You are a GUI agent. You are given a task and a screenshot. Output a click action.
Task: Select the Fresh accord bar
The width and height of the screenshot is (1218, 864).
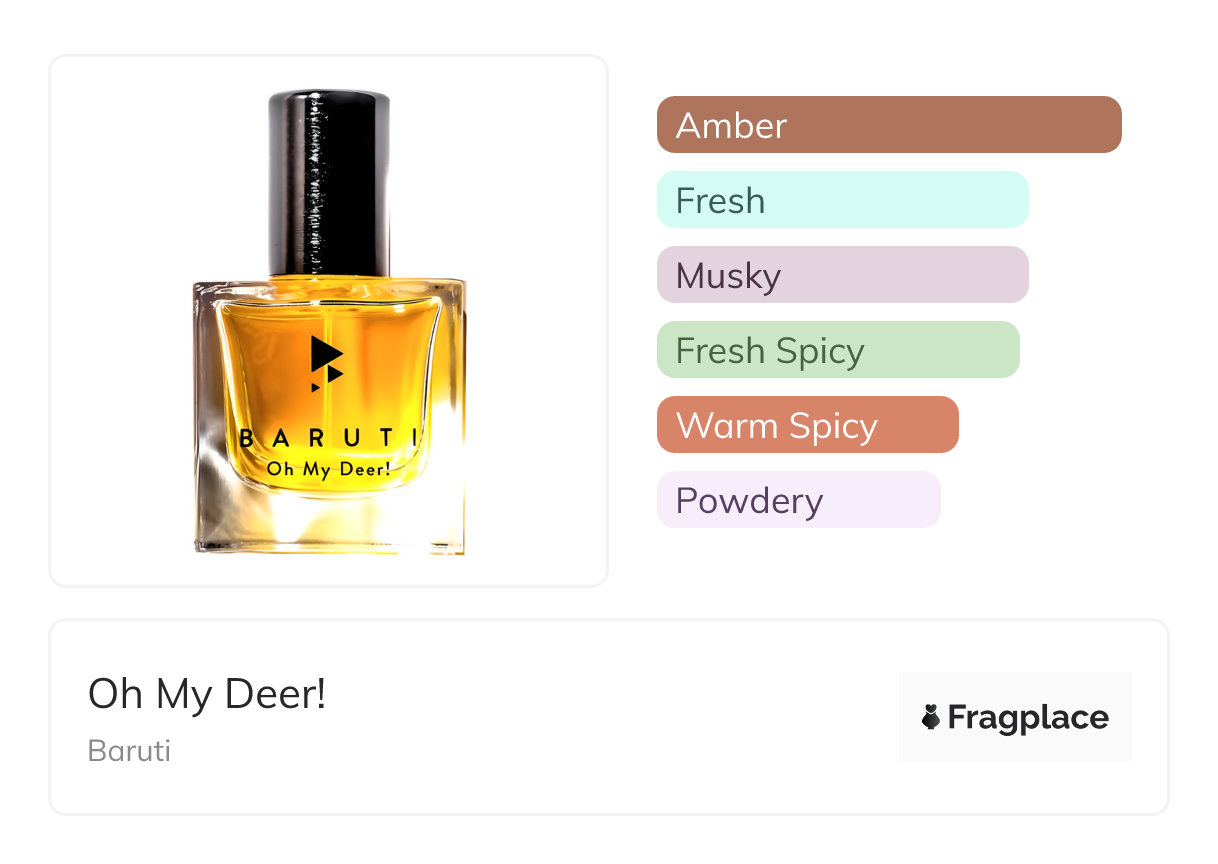point(842,200)
